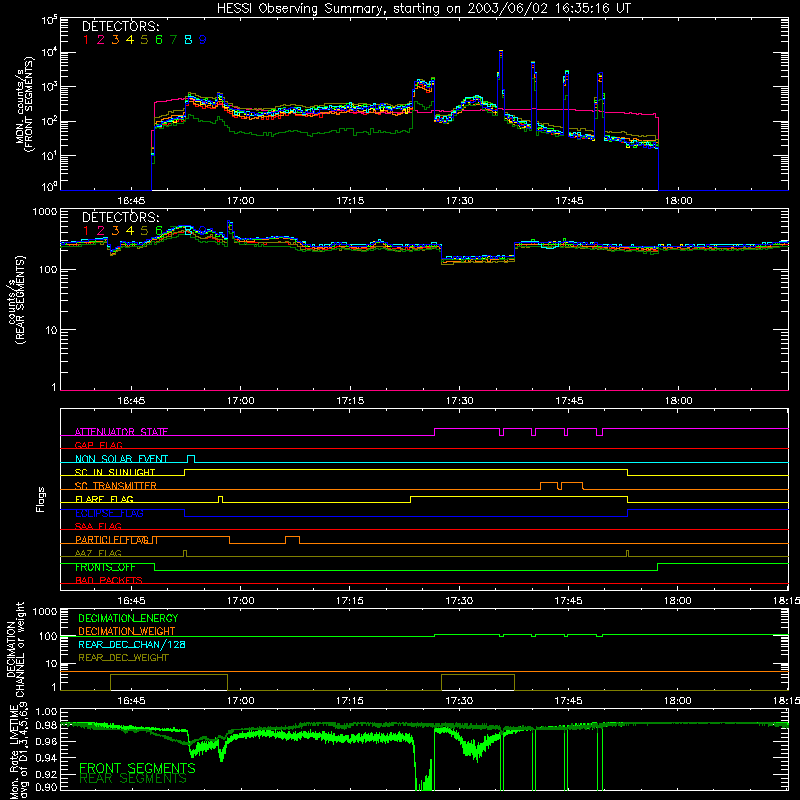Click the HESSI Observing Summary title text
Viewport: 800px width, 800px height.
tap(423, 9)
